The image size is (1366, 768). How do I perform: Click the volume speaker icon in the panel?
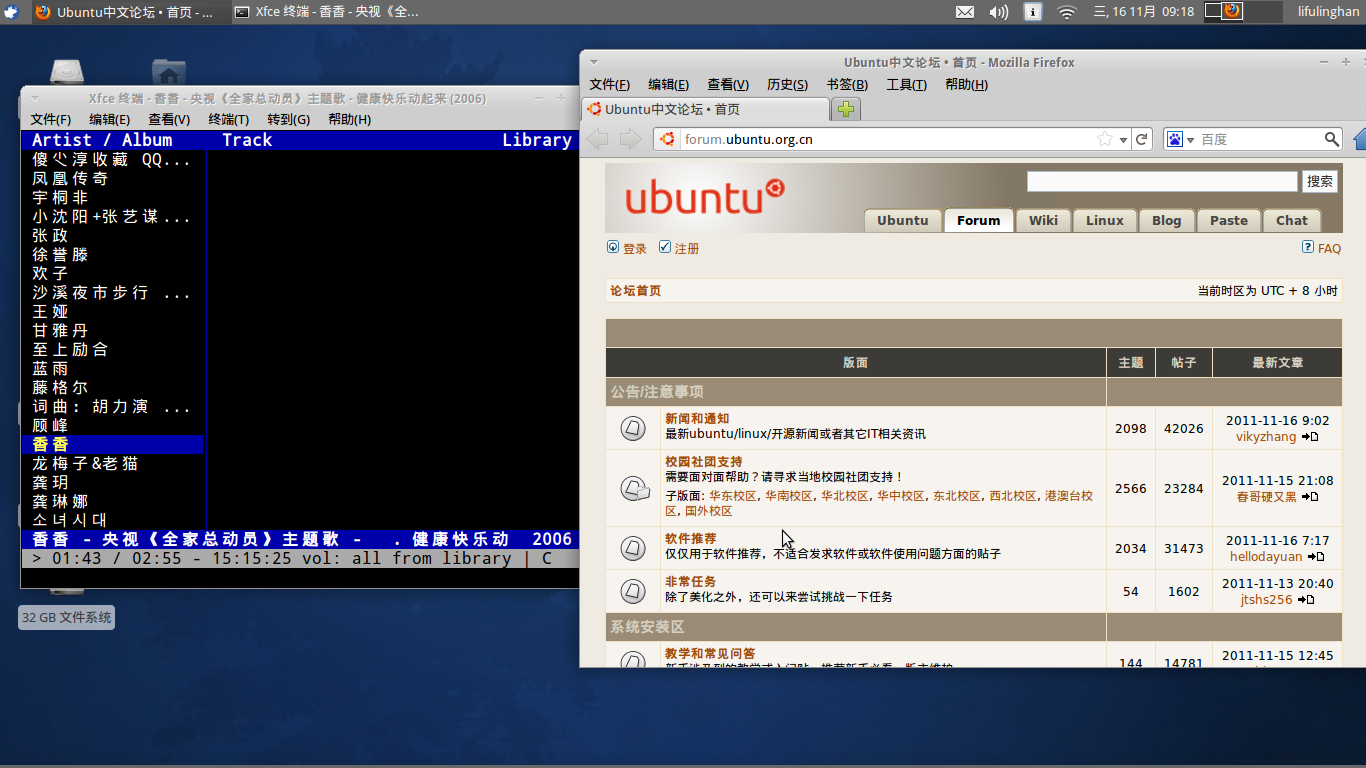(x=998, y=12)
